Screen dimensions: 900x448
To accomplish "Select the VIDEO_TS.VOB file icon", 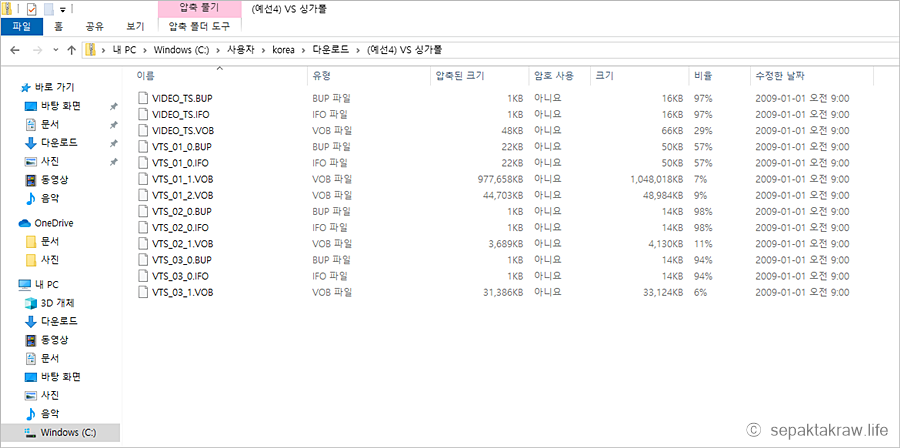I will click(143, 130).
